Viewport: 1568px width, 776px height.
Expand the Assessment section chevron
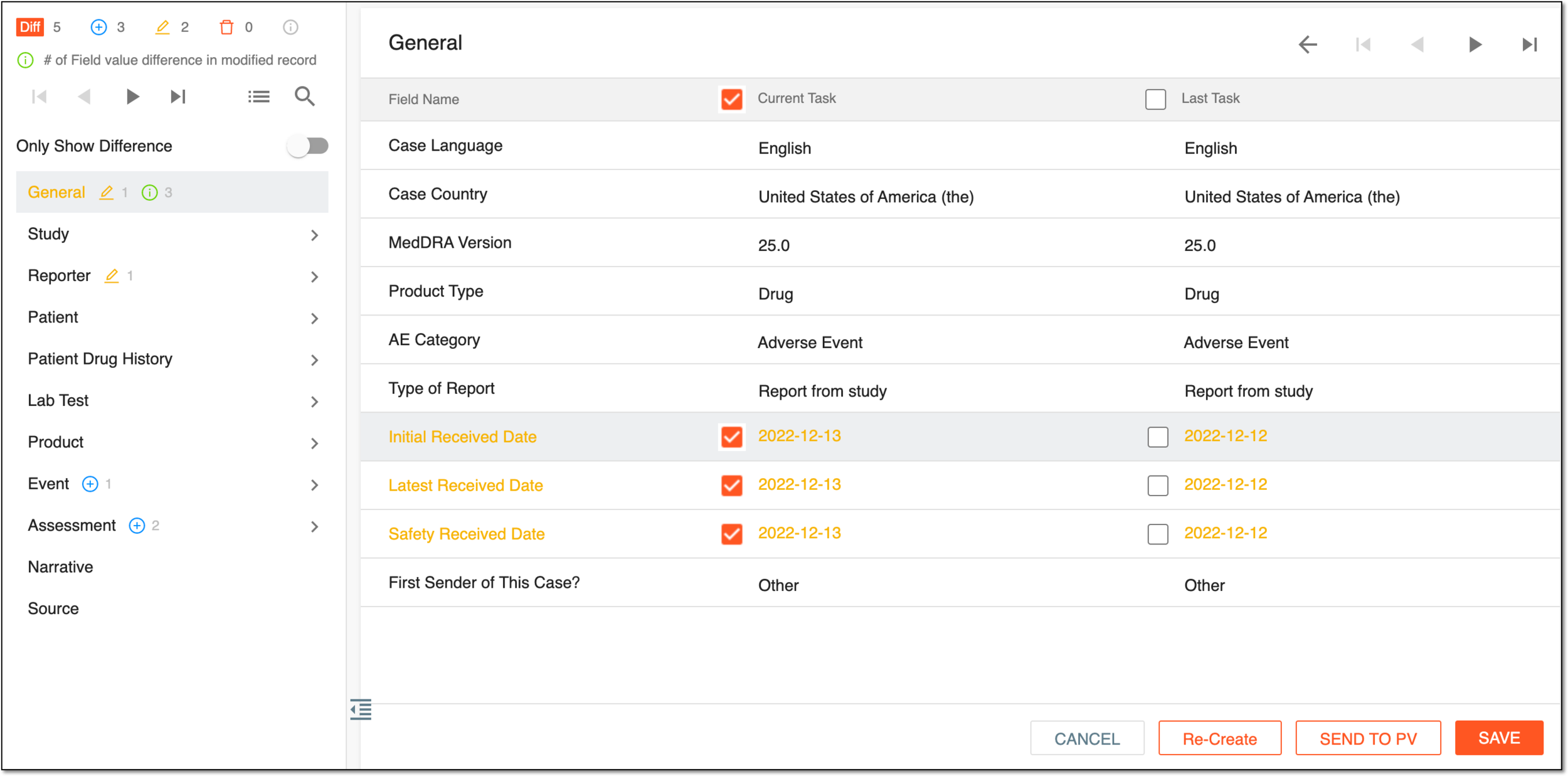tap(315, 526)
